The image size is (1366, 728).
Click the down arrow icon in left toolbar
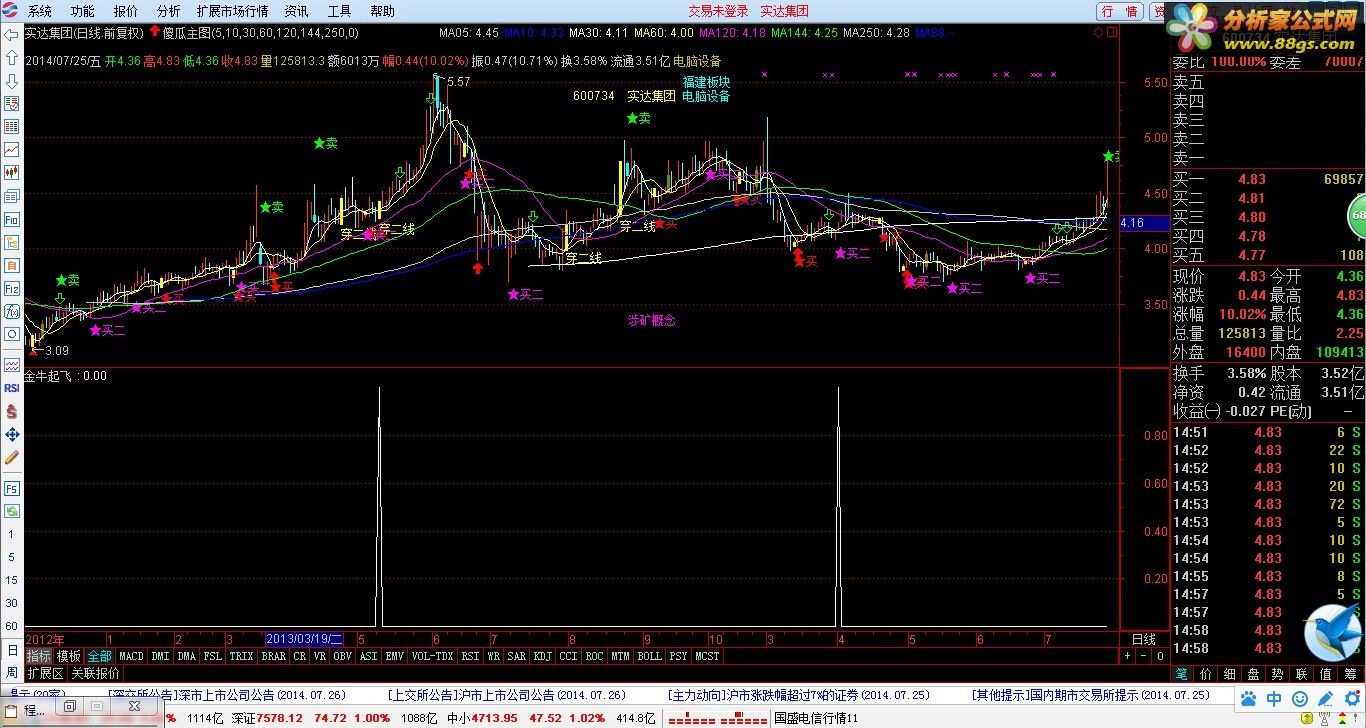coord(12,80)
